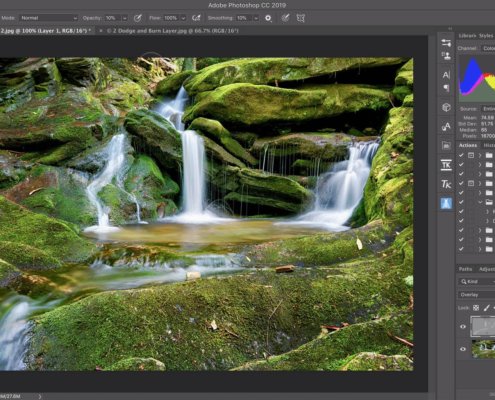
Task: Toggle pressure for size icon
Action: [x=285, y=18]
